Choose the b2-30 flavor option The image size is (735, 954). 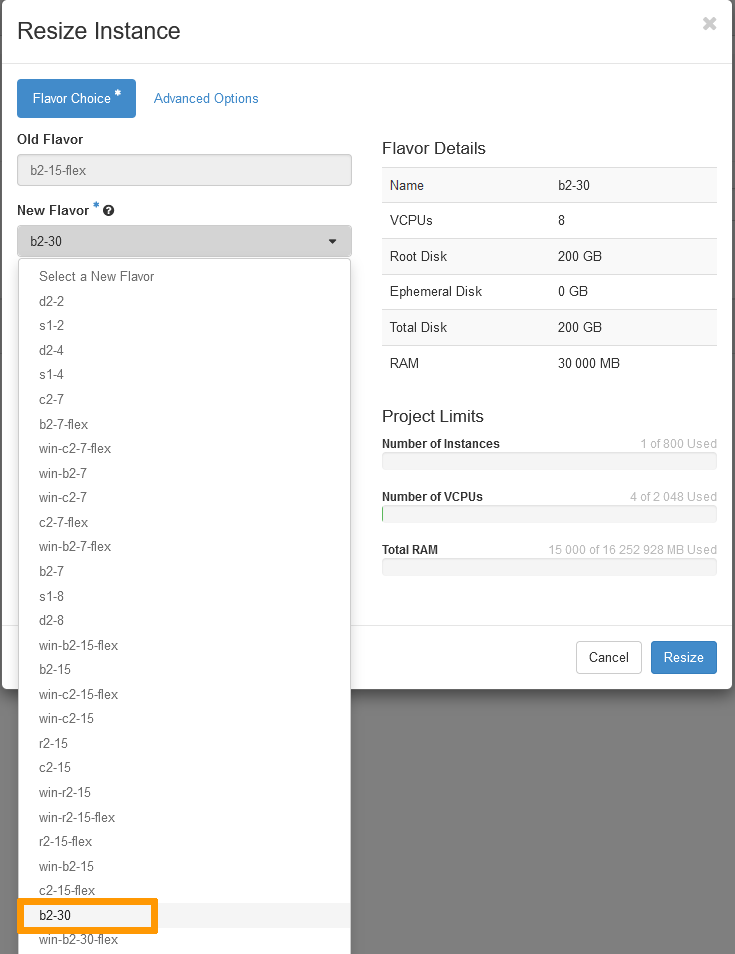[x=56, y=915]
